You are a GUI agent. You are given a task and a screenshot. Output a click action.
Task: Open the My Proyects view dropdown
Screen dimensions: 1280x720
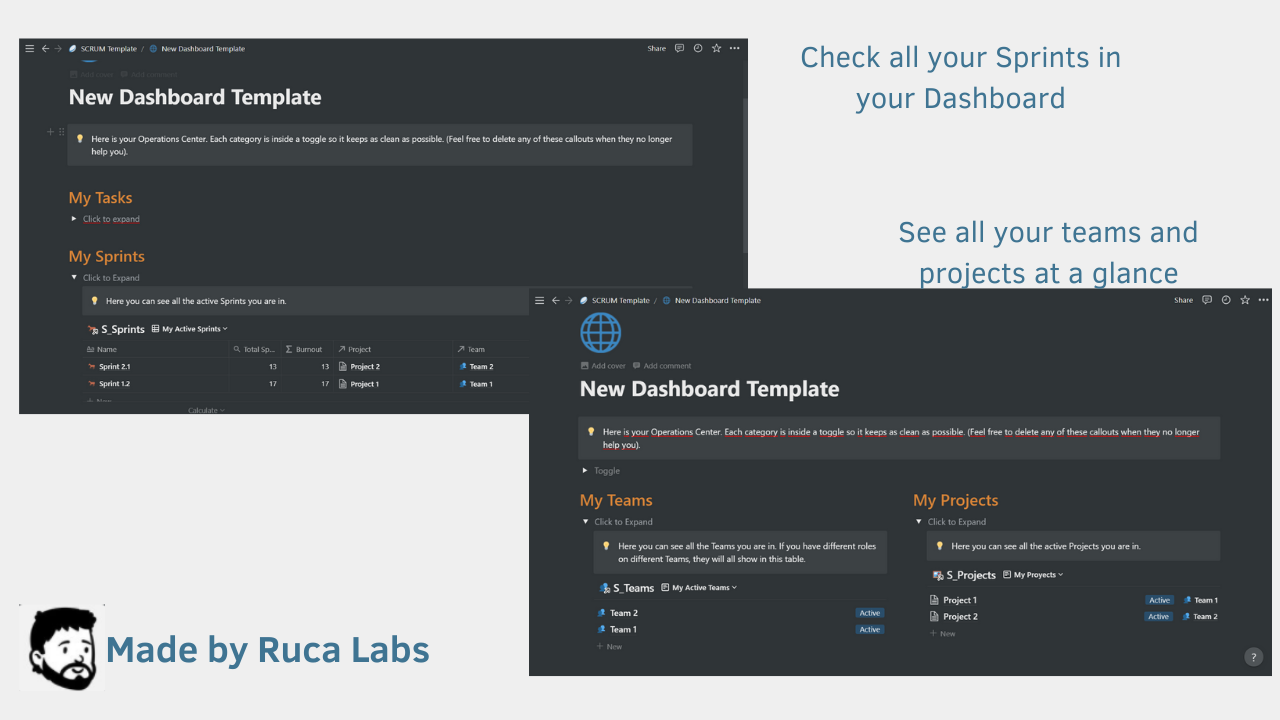[x=1033, y=574]
